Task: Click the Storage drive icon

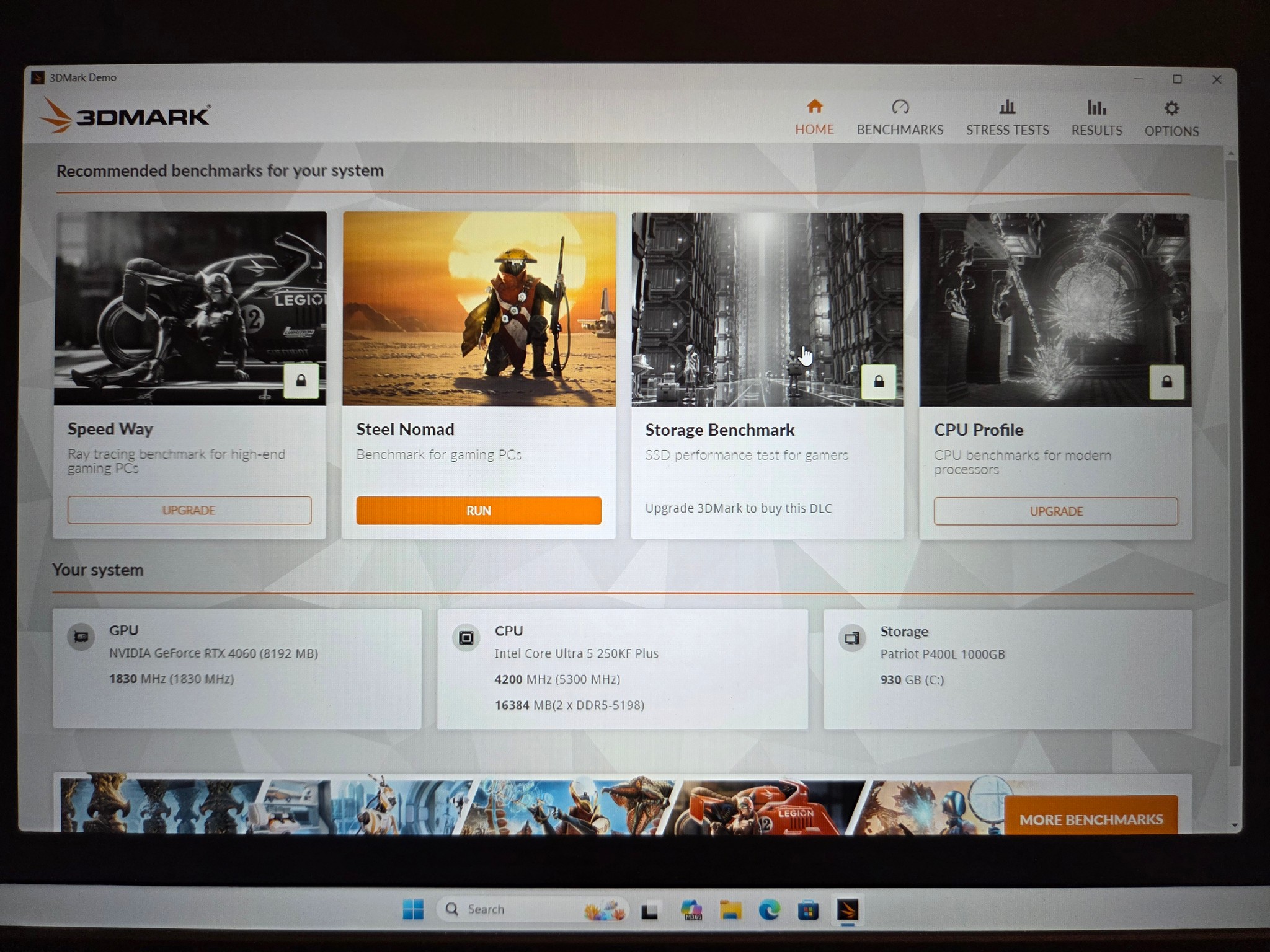Action: (852, 638)
